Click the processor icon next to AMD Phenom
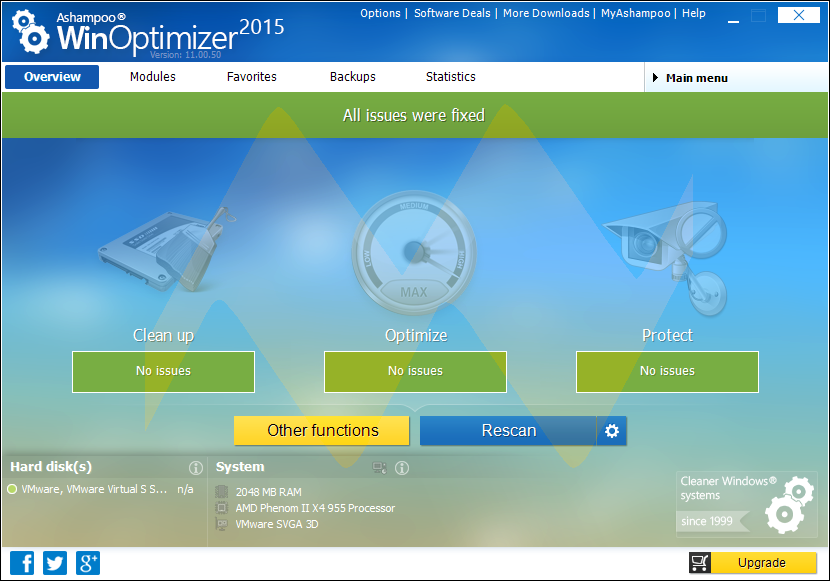Screen dimensions: 830x581 tap(222, 508)
